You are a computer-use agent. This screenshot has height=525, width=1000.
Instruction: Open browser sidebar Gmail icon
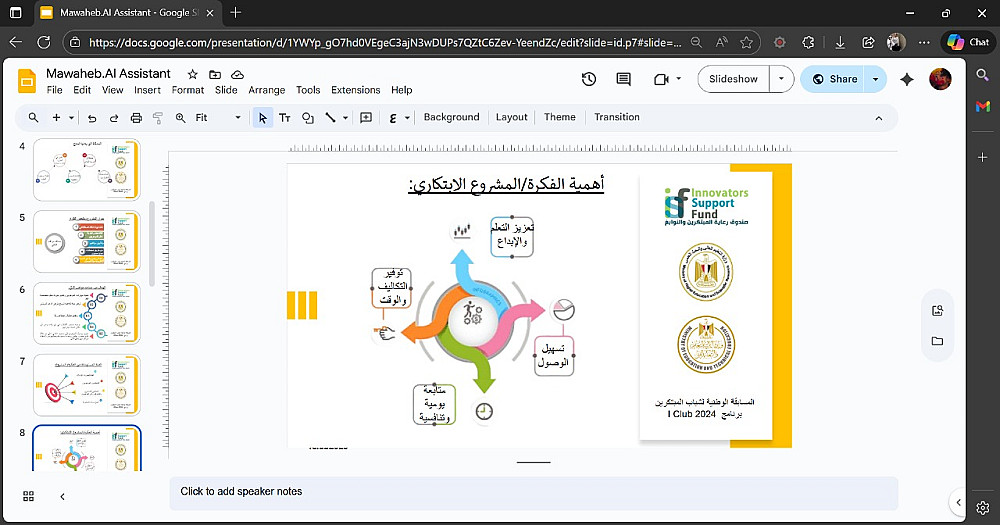click(x=982, y=107)
